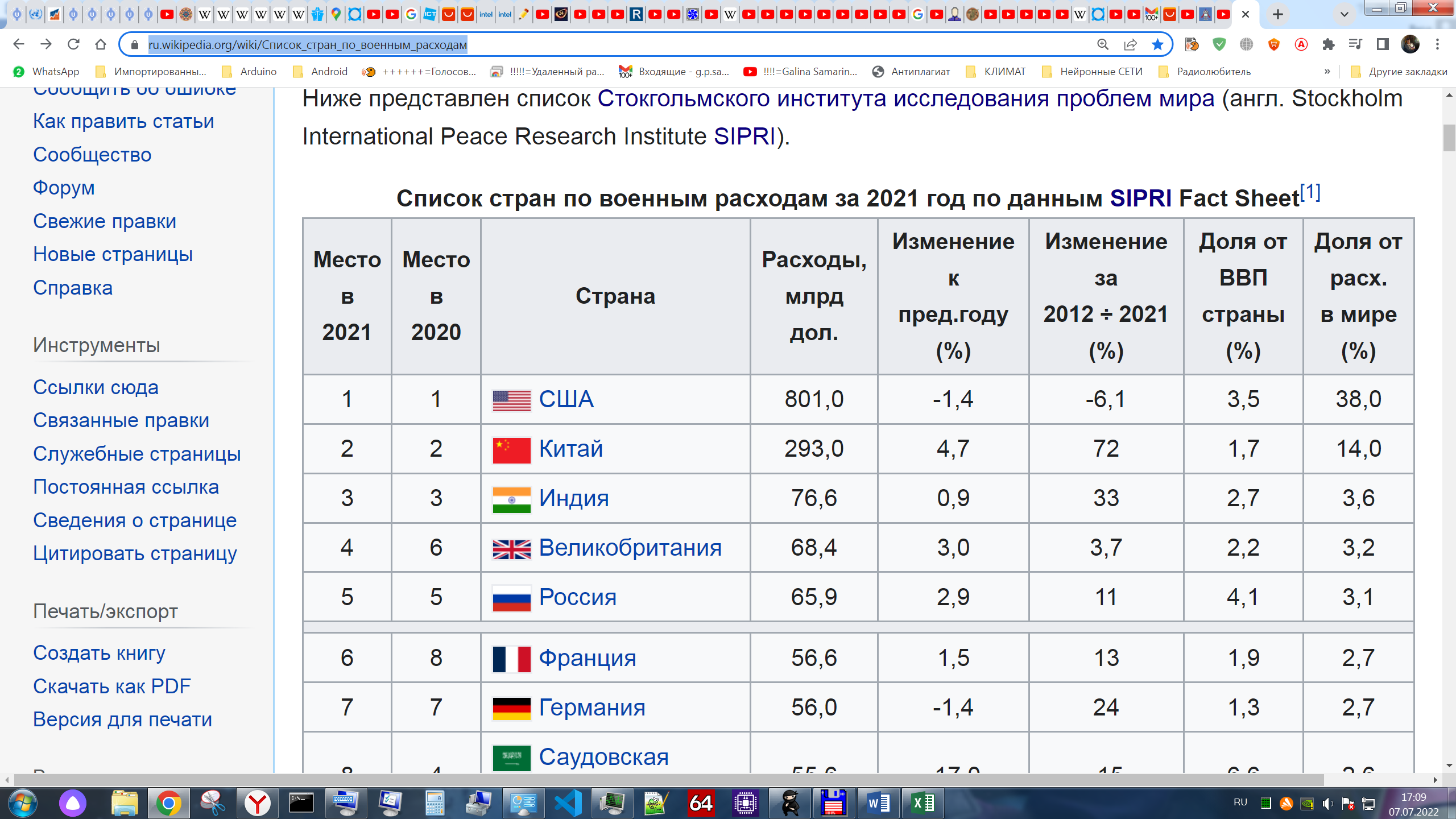The image size is (1456, 819).
Task: Click the green AdGuard shield extension
Action: tap(1219, 44)
